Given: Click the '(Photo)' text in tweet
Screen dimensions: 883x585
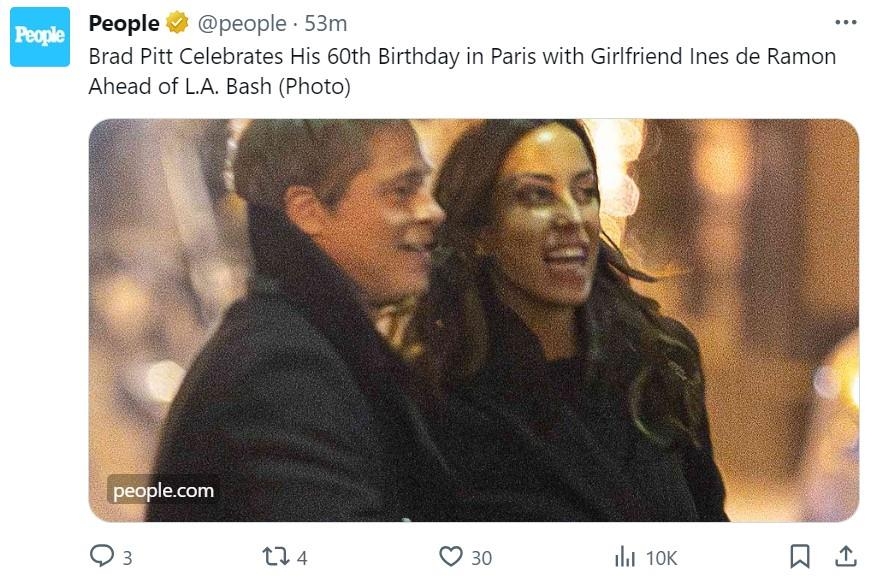Looking at the screenshot, I should pos(314,87).
